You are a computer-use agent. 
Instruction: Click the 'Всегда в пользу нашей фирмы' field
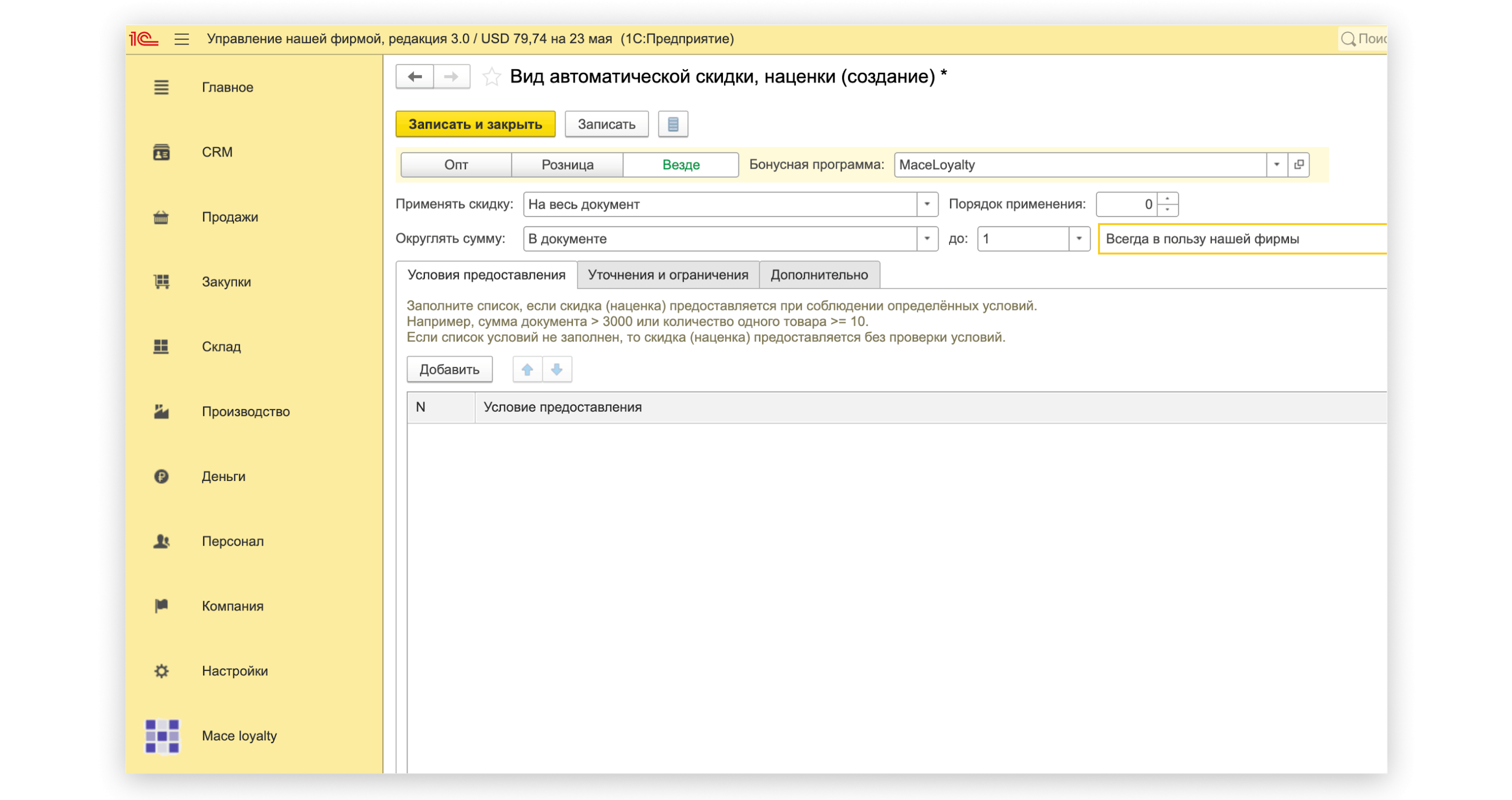pos(1242,239)
